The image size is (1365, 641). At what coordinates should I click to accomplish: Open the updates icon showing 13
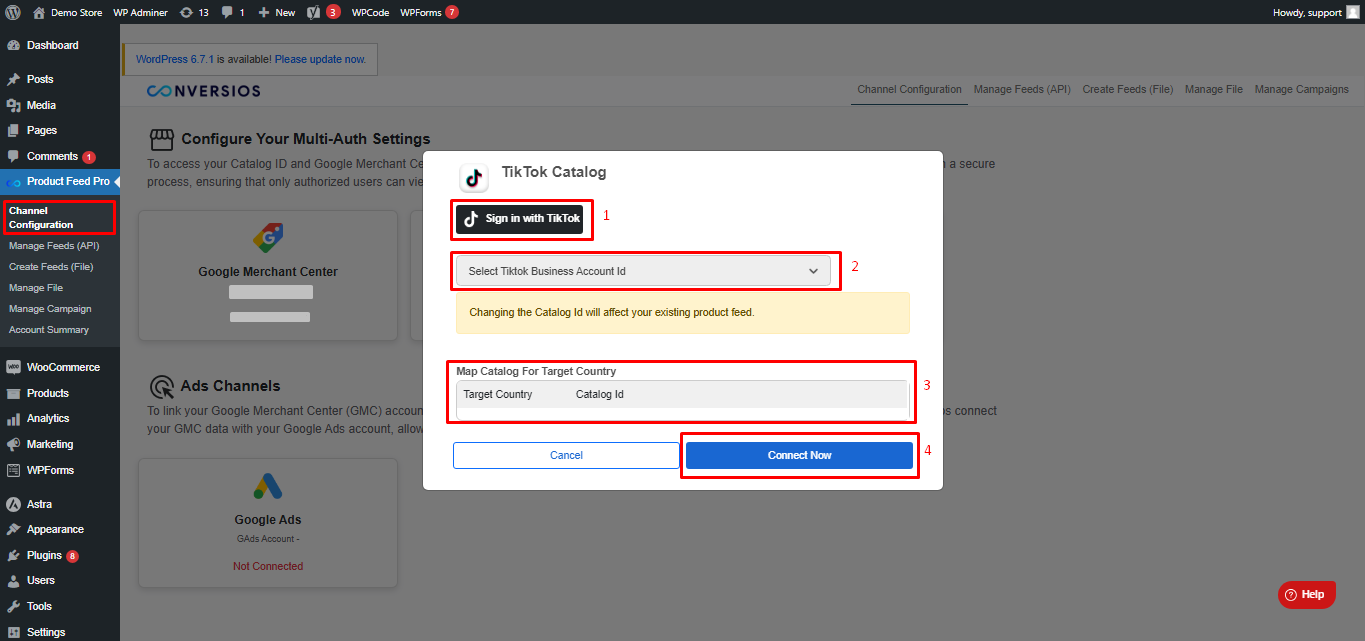coord(186,12)
